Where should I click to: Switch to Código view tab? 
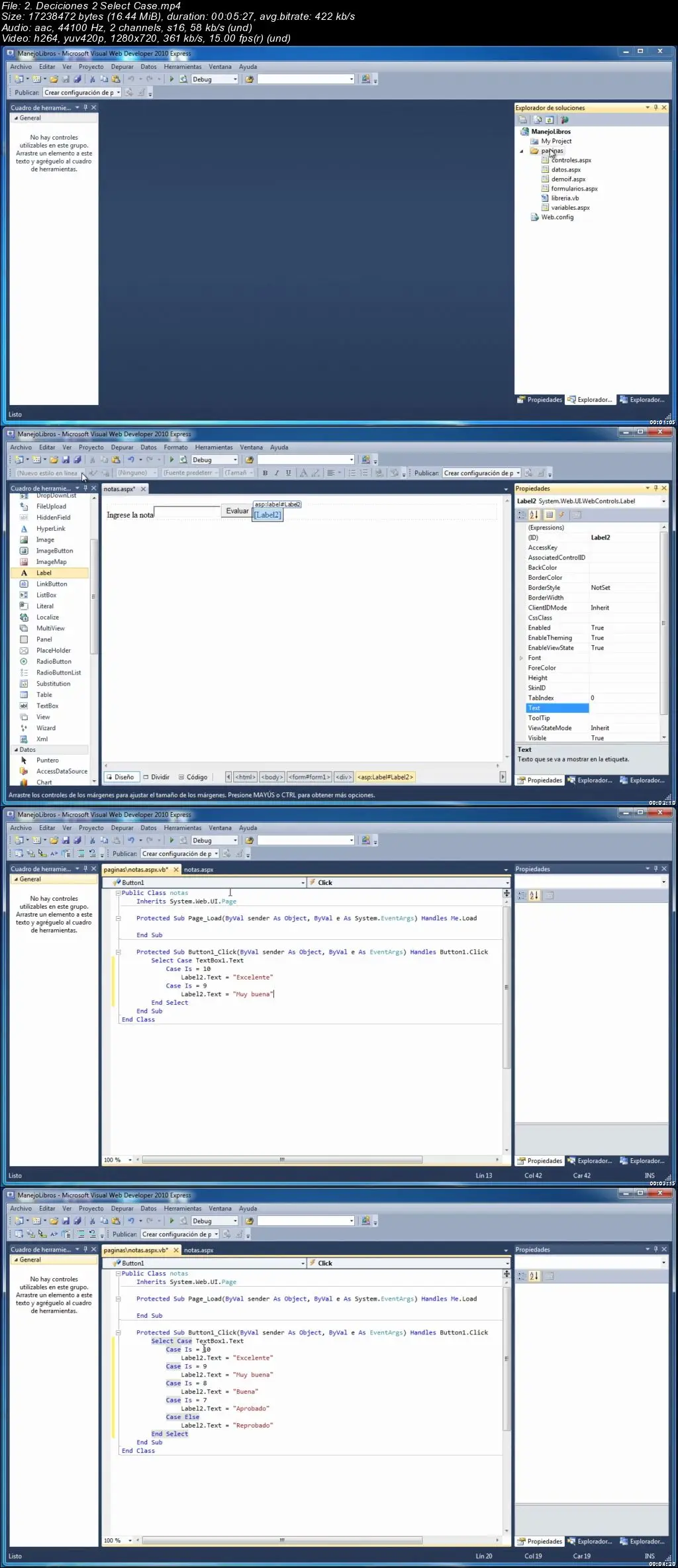click(193, 777)
